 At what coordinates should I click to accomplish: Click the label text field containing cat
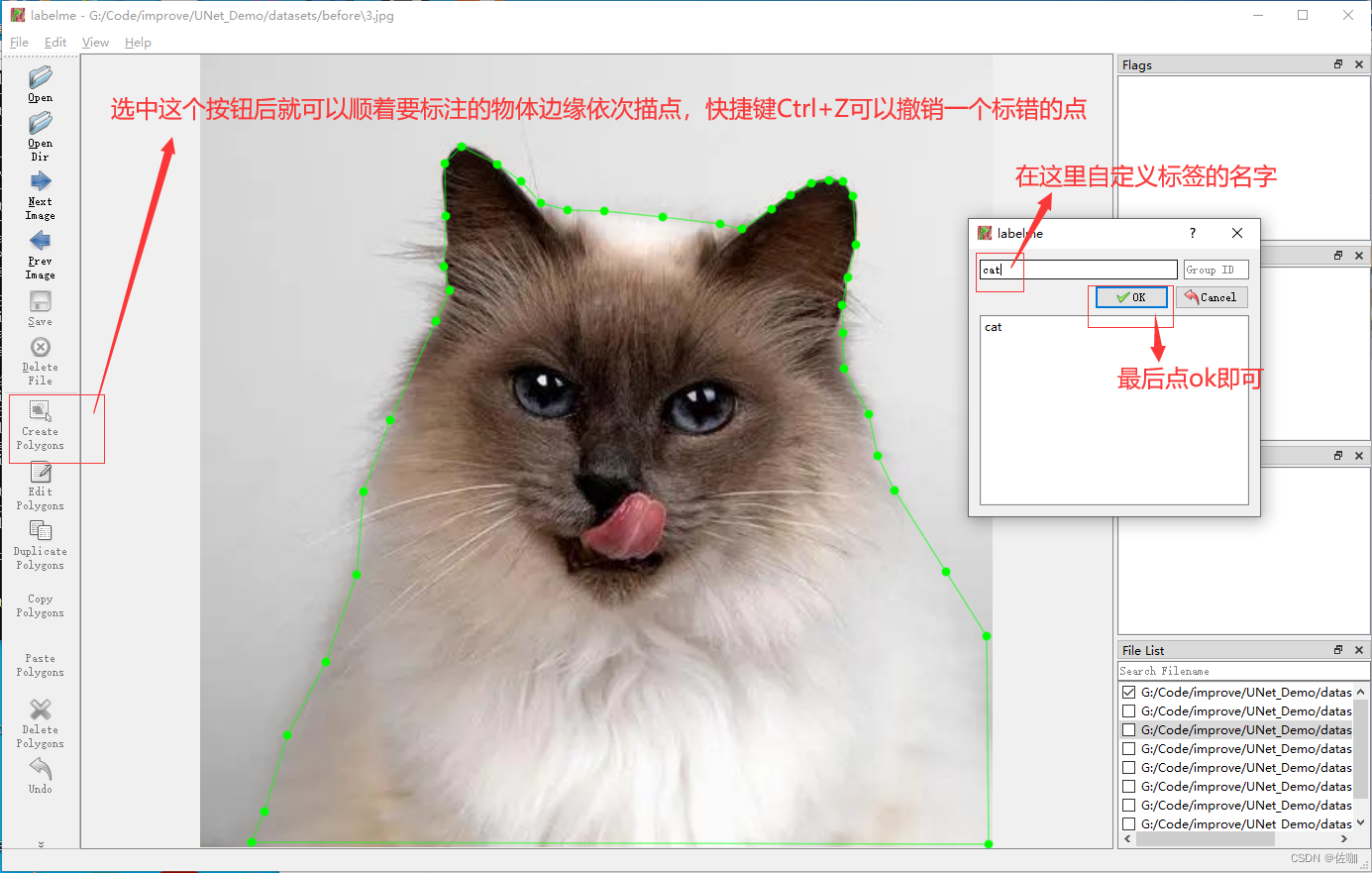click(x=1079, y=270)
